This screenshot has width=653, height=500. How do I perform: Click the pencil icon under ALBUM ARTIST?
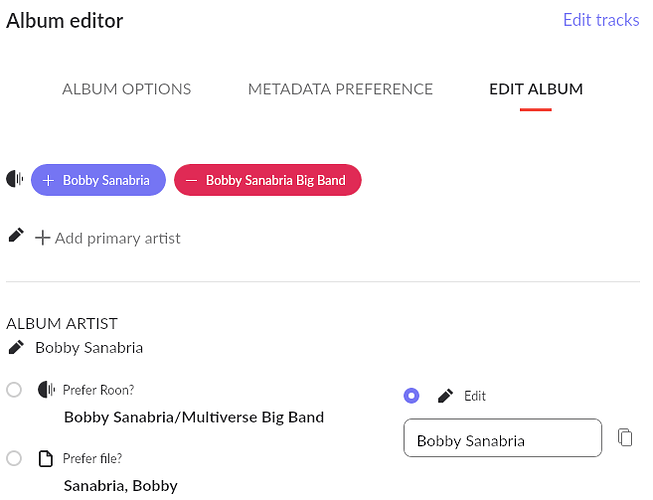click(15, 348)
